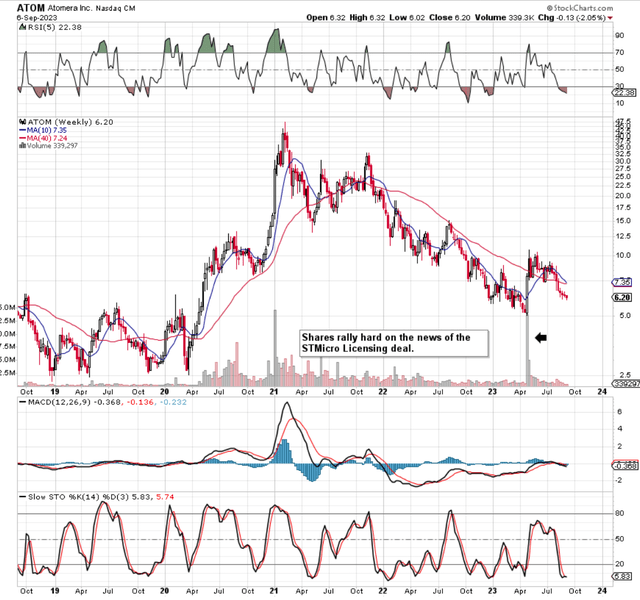Image resolution: width=640 pixels, height=600 pixels.
Task: Click the 12.5 price axis label
Action: 623,236
